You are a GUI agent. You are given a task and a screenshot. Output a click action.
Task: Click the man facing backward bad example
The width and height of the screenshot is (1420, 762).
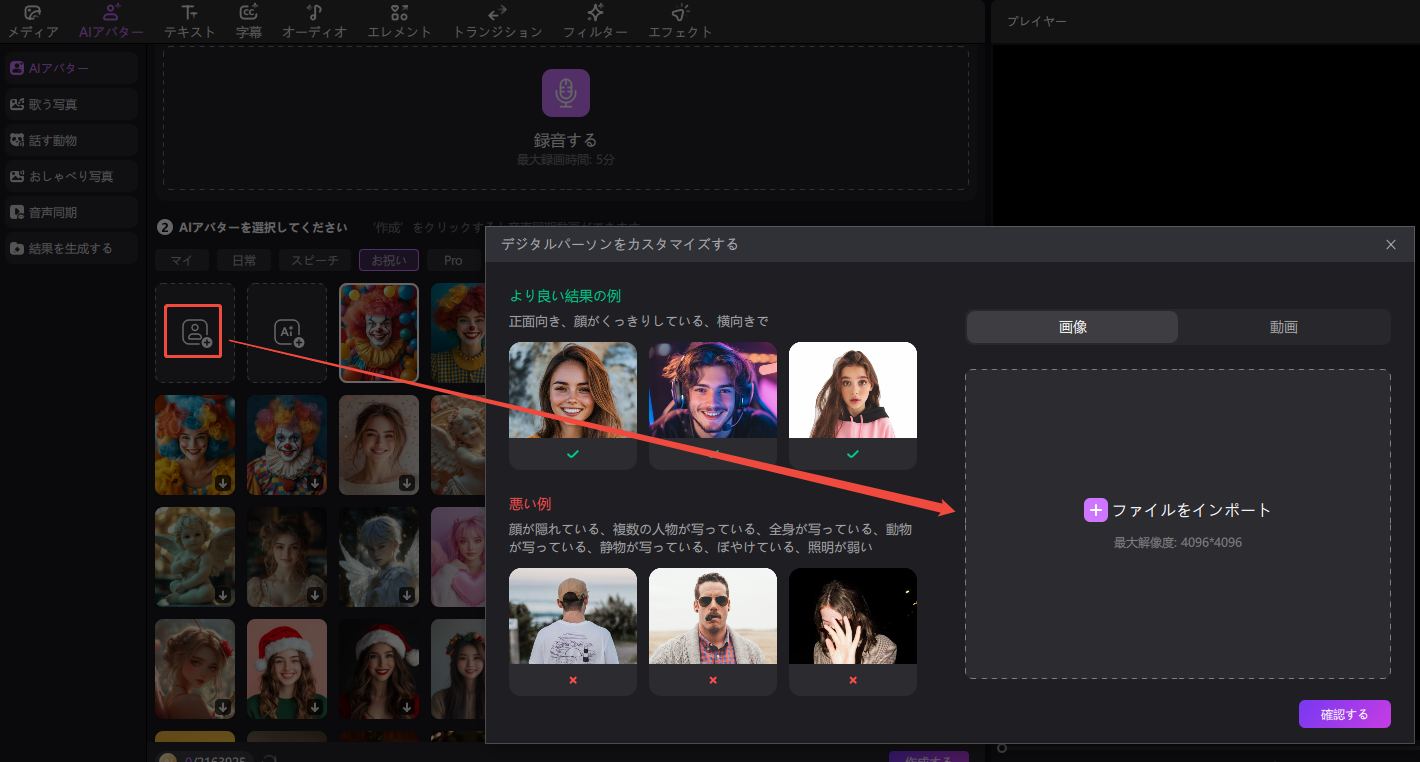(x=573, y=616)
